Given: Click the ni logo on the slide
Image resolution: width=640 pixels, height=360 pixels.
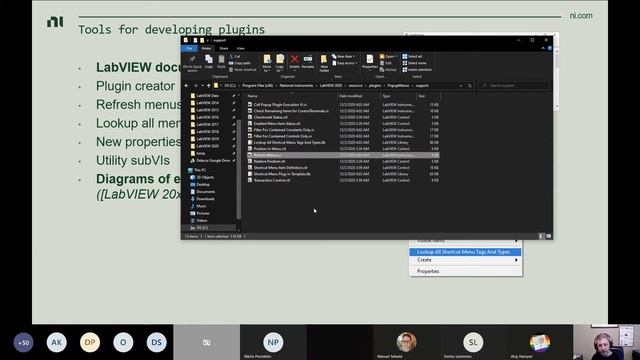Looking at the screenshot, I should tap(55, 22).
